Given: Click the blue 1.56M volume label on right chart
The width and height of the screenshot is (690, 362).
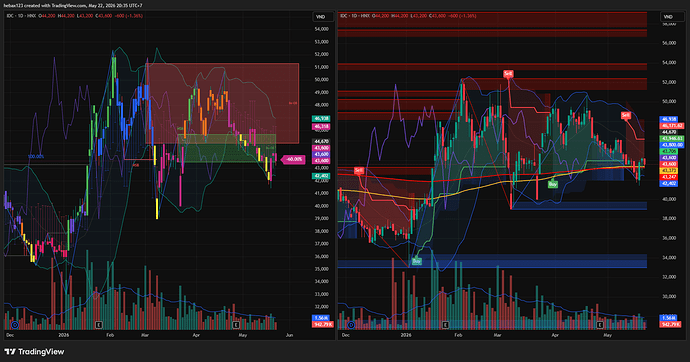Looking at the screenshot, I should (669, 318).
